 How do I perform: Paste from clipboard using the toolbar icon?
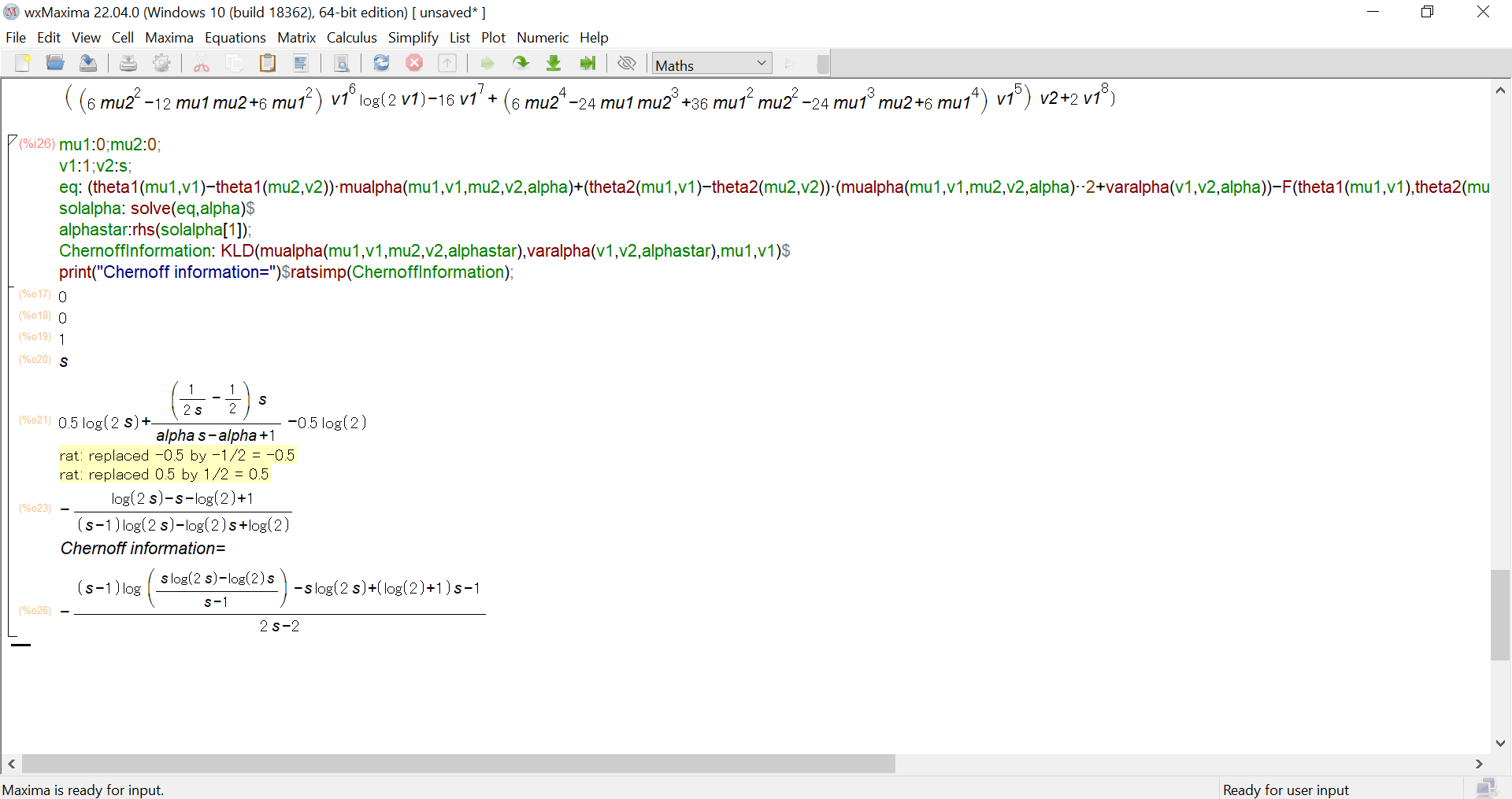click(268, 64)
